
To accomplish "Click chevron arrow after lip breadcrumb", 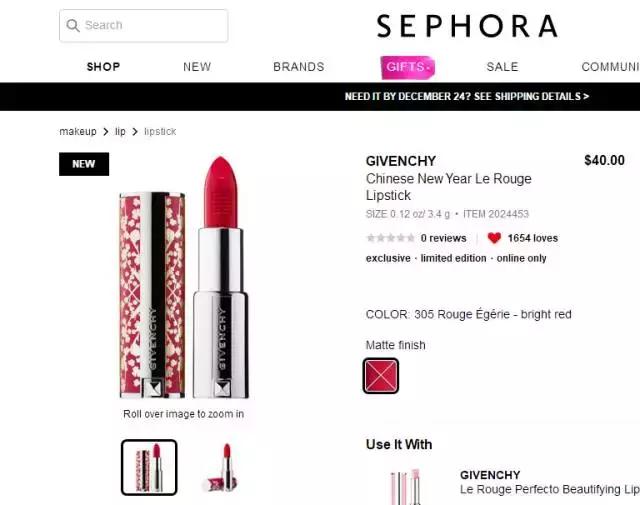I will [135, 131].
